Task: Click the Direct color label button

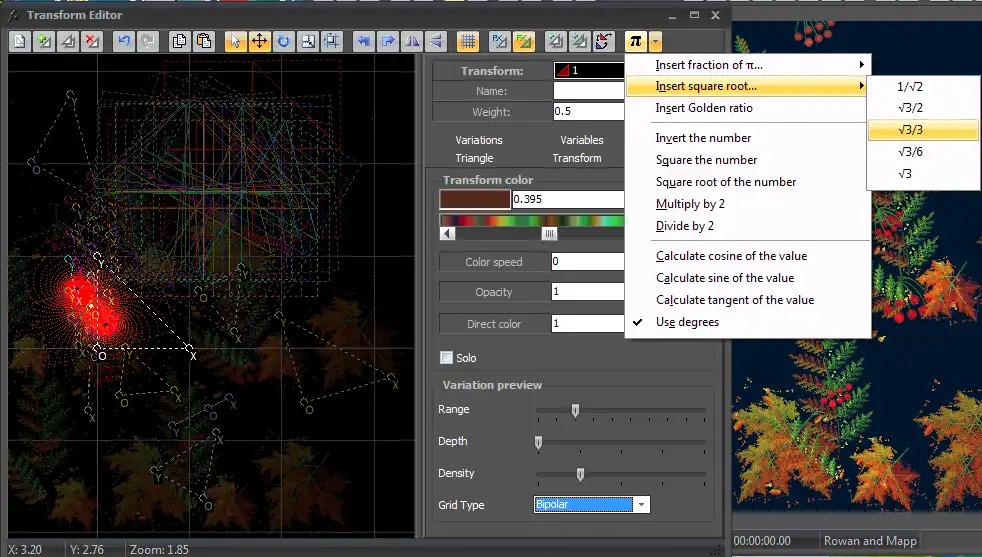Action: click(x=494, y=324)
